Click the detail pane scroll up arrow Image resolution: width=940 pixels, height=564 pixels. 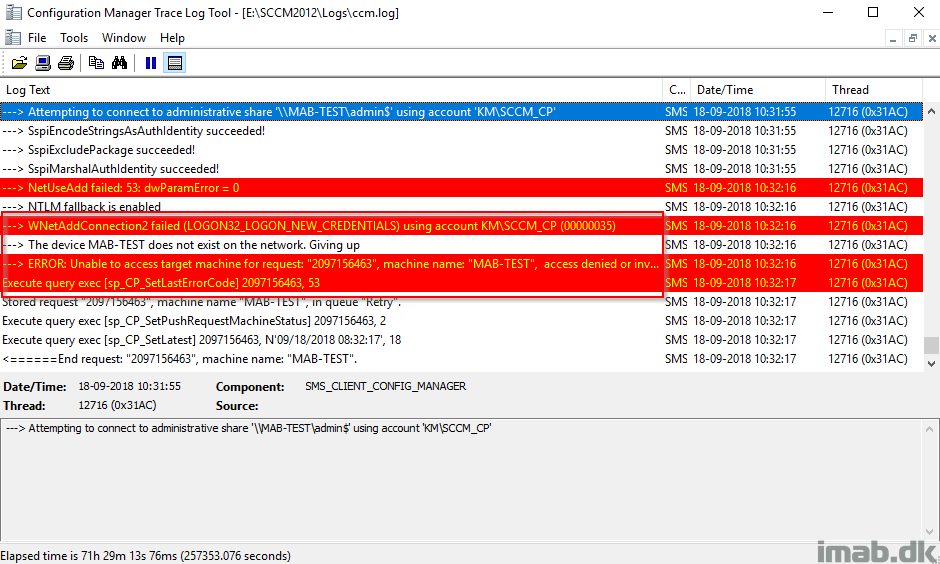930,429
